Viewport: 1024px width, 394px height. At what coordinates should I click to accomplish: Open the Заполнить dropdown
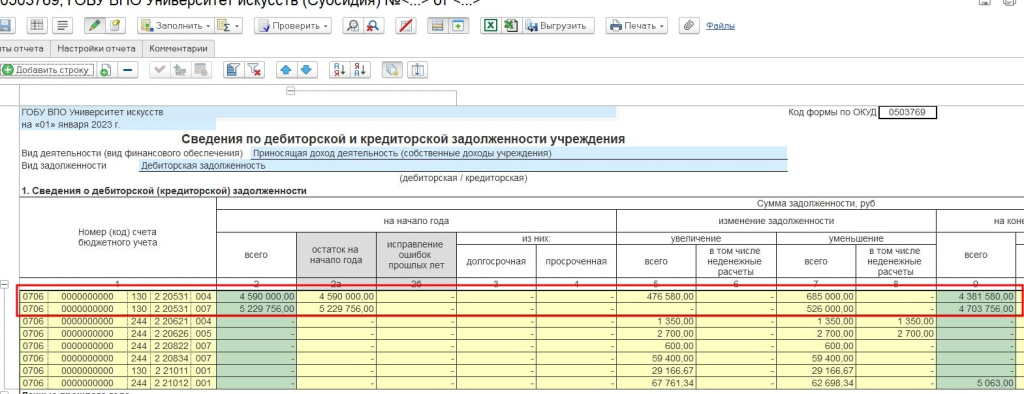point(174,25)
